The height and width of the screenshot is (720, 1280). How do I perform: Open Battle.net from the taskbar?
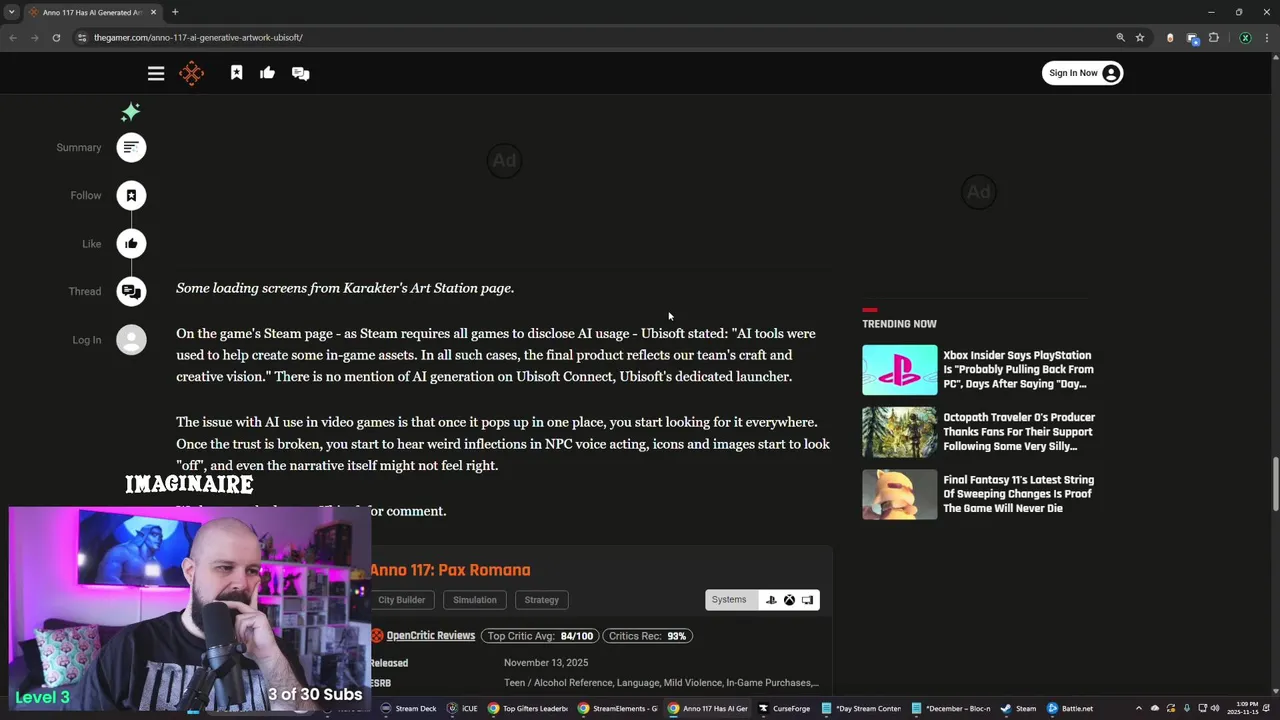pos(1071,708)
